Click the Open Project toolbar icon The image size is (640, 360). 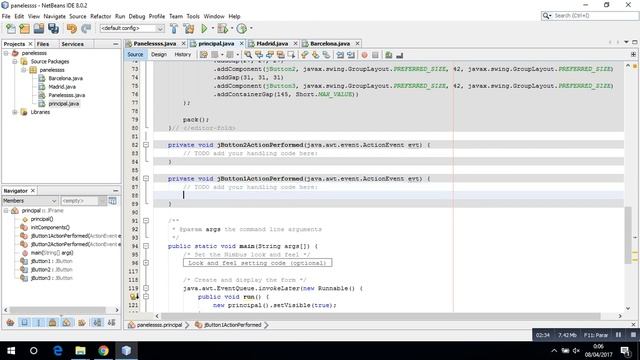39,29
